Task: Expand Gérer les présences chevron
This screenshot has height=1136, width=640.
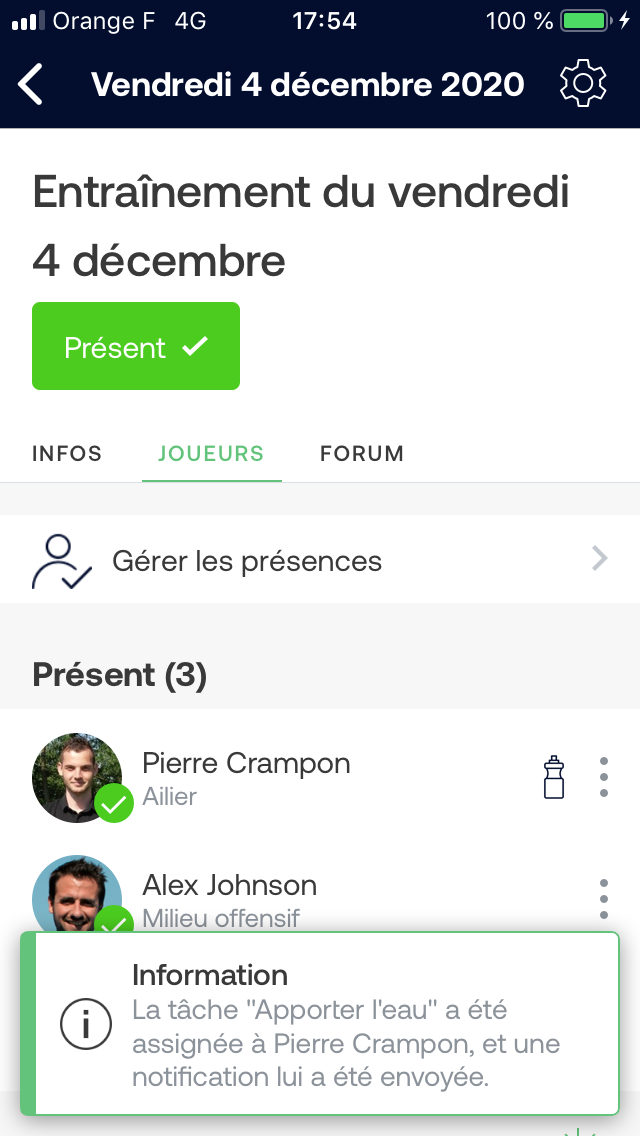Action: [599, 559]
